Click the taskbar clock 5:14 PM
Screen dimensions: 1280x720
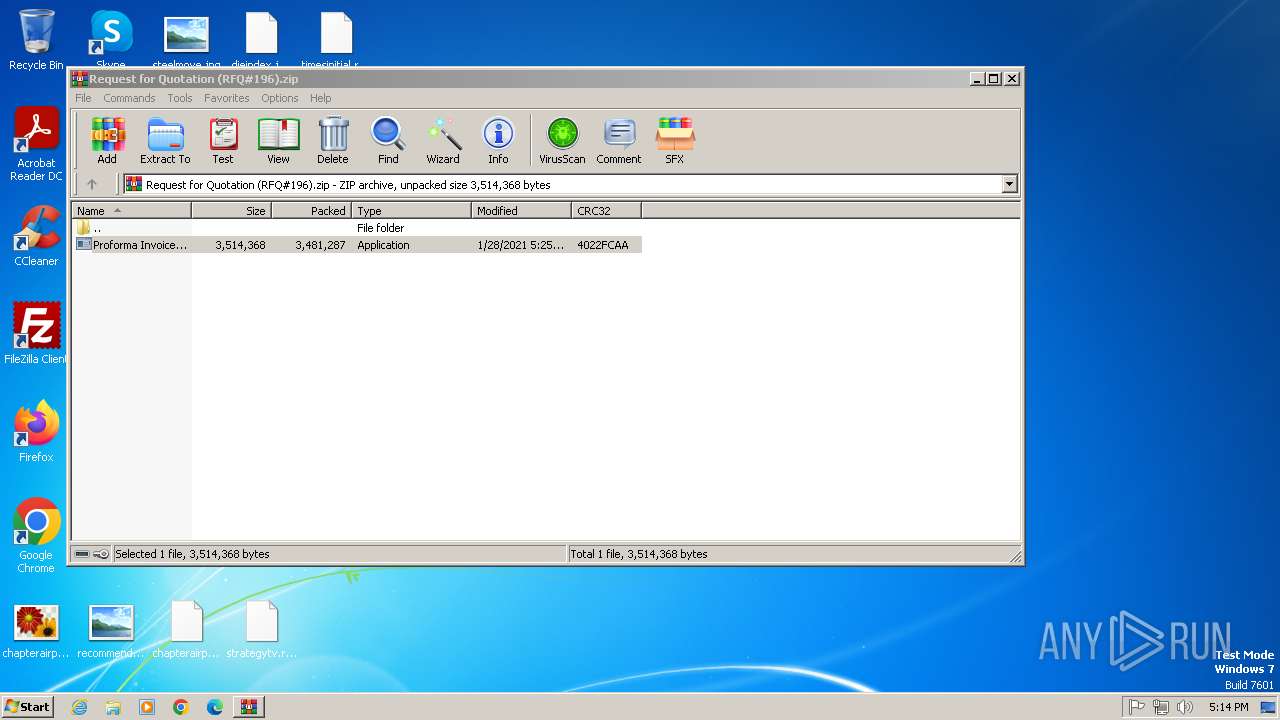point(1228,707)
